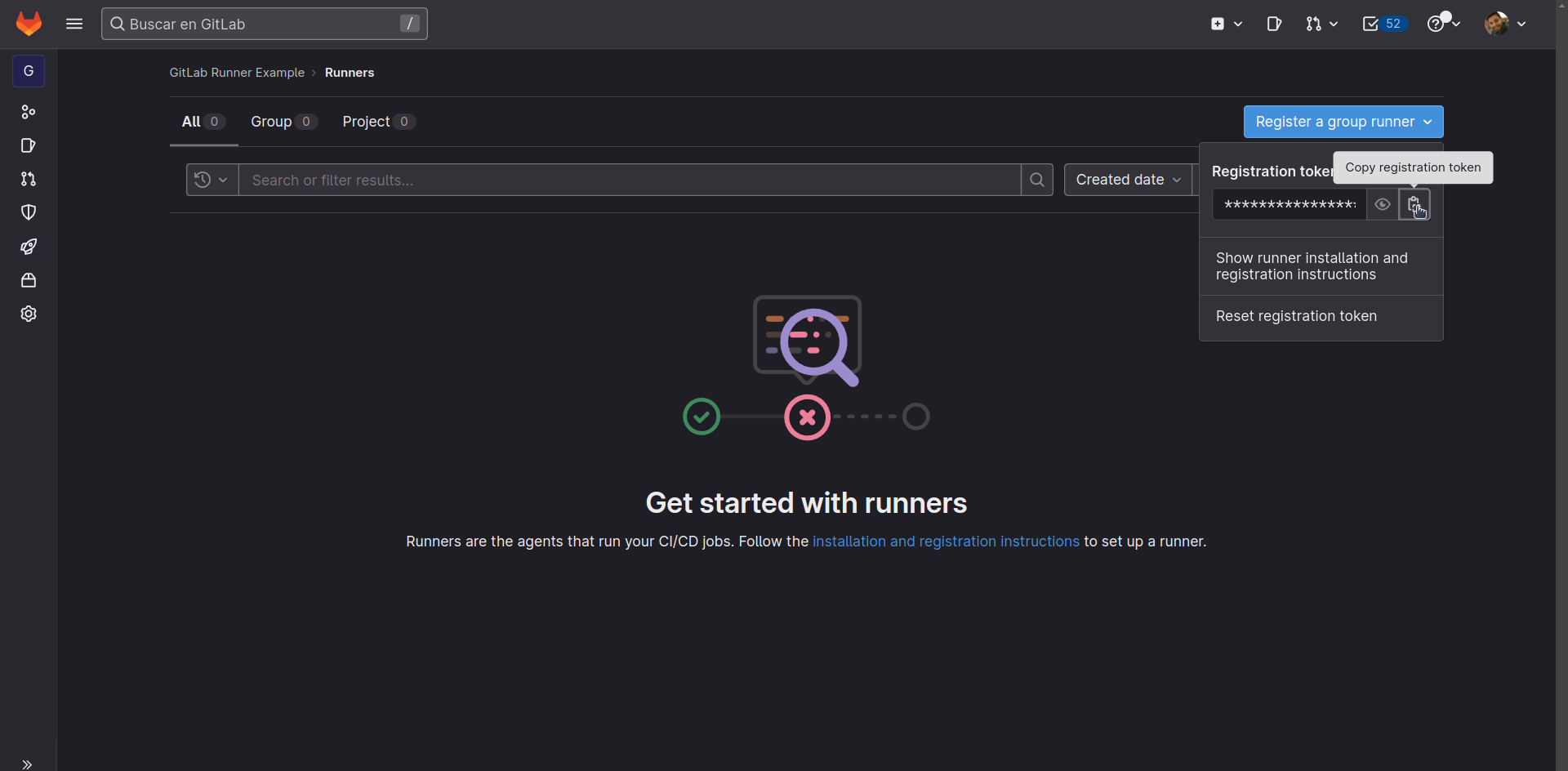Click Register a group runner button

pos(1343,122)
